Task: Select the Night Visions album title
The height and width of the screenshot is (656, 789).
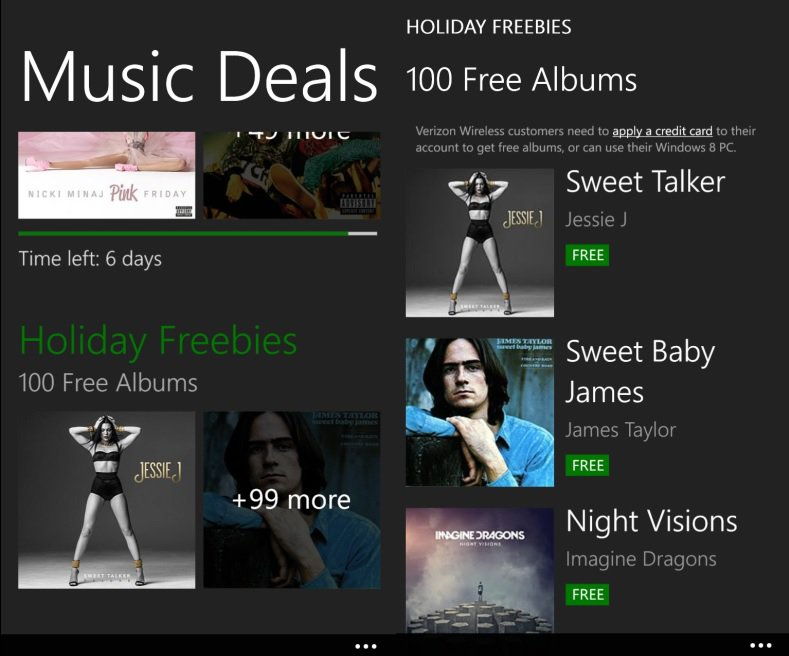Action: [x=651, y=521]
